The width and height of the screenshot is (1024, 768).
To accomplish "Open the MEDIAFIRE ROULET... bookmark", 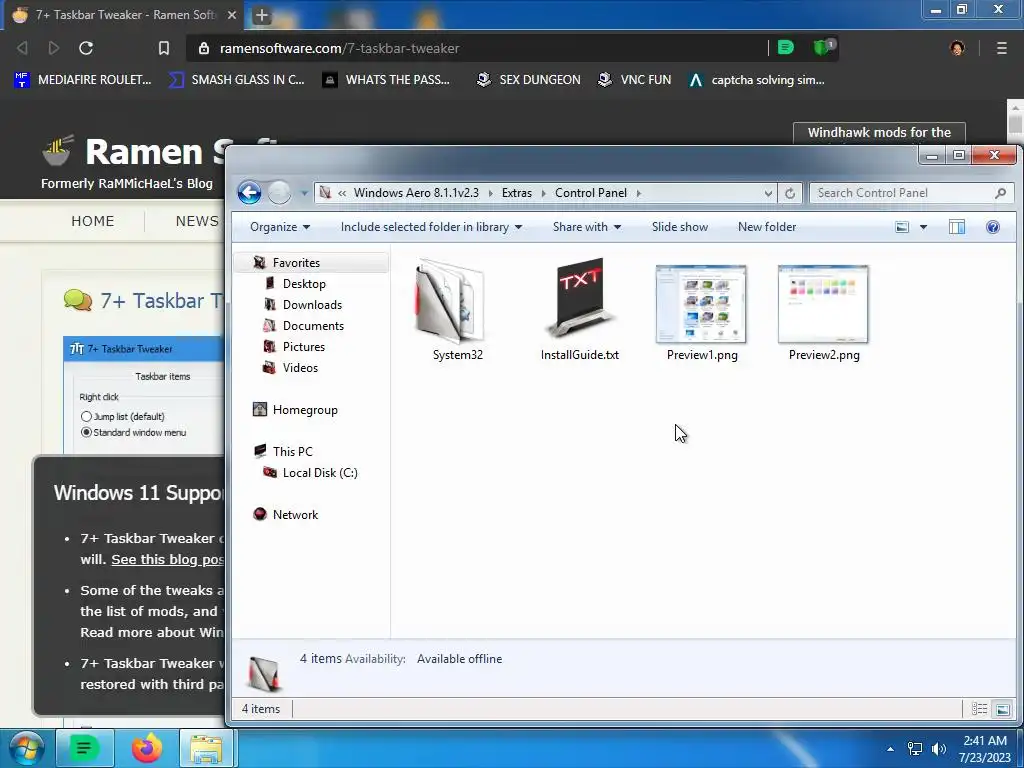I will [83, 80].
